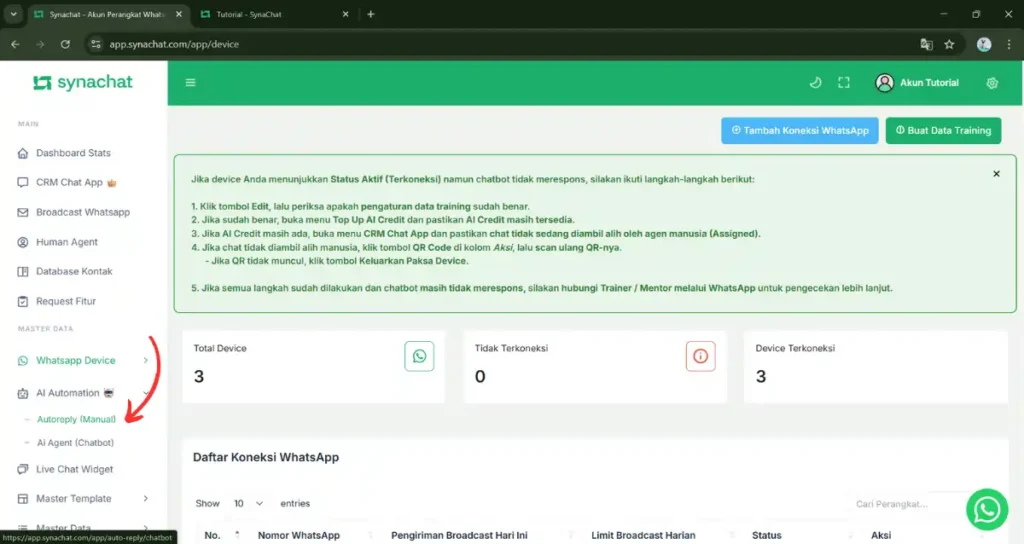This screenshot has width=1024, height=544.
Task: Click Tambah Koneksi WhatsApp button
Action: (x=799, y=131)
